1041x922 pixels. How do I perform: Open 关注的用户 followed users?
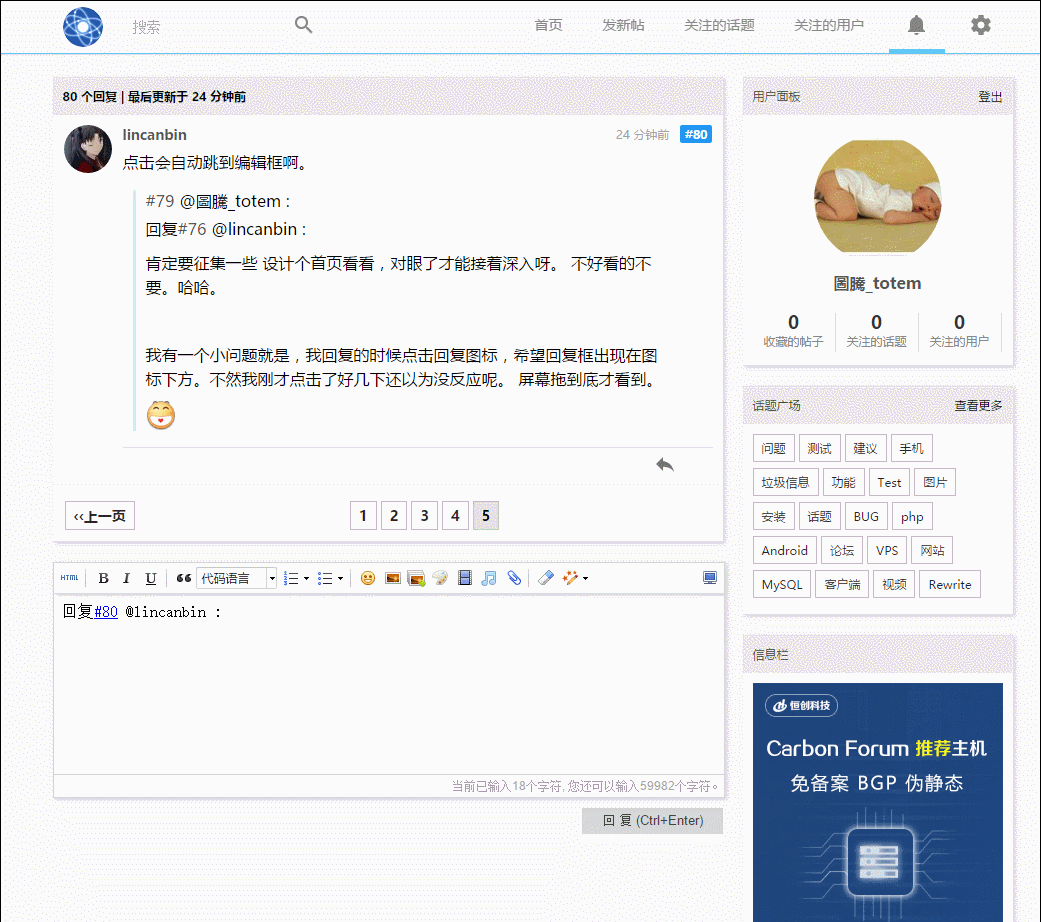pyautogui.click(x=829, y=25)
